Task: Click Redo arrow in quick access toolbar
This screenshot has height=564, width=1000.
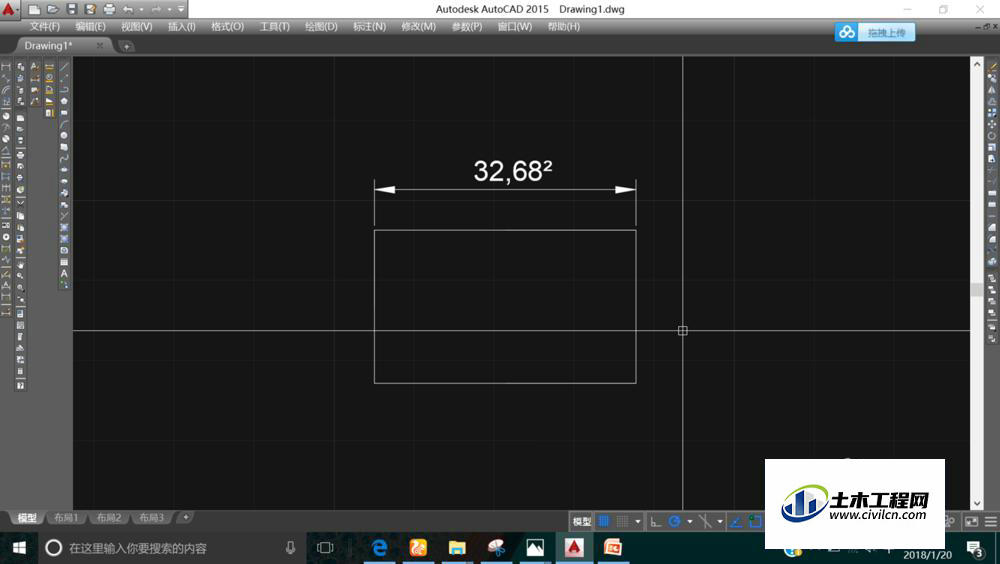Action: click(156, 10)
